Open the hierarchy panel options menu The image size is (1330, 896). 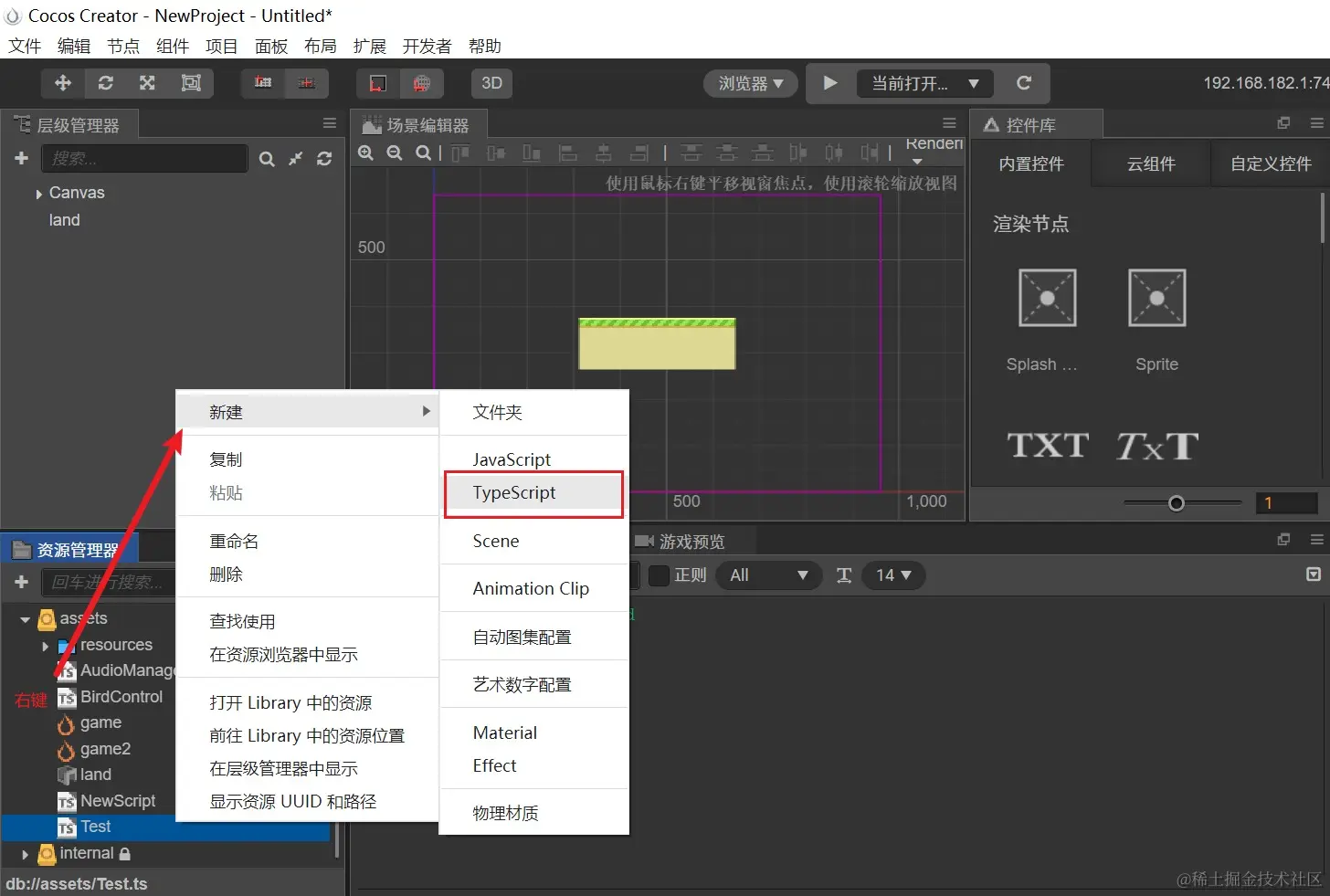(x=330, y=123)
